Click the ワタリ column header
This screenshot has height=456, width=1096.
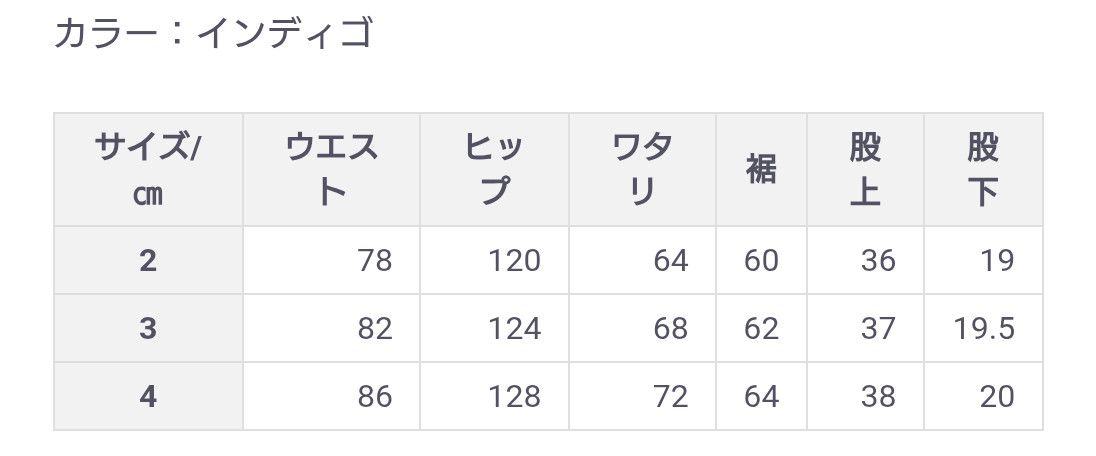642,169
